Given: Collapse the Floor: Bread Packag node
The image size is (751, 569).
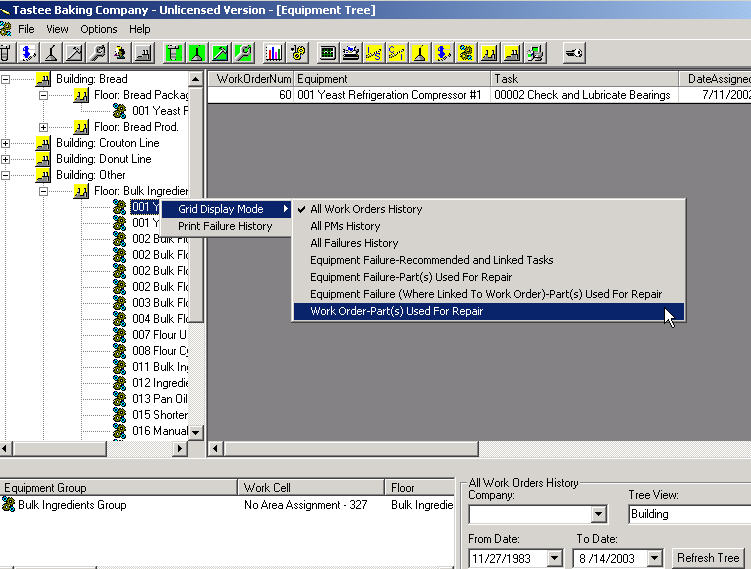Looking at the screenshot, I should [43, 95].
